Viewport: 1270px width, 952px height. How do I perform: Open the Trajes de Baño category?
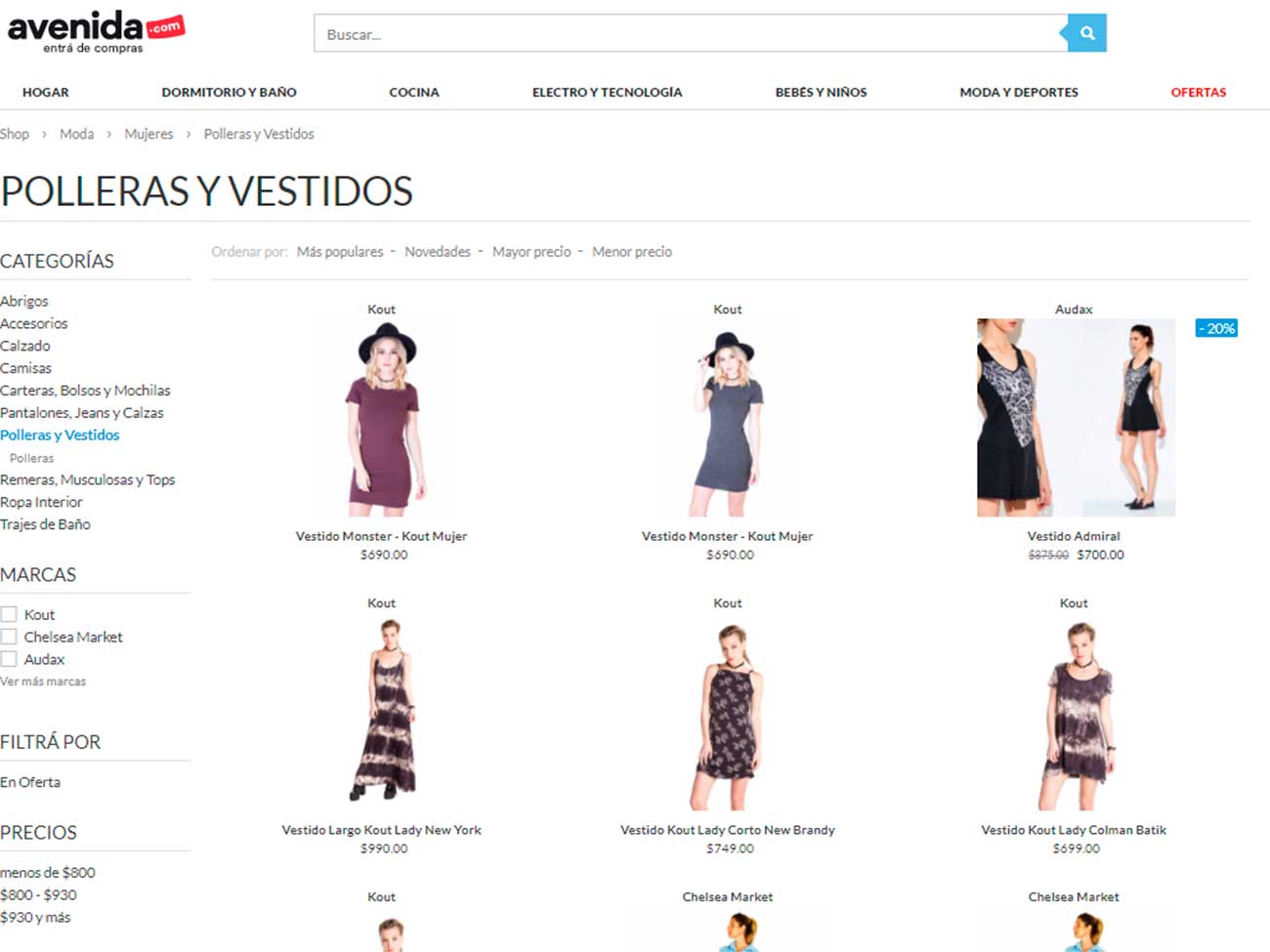pos(46,524)
